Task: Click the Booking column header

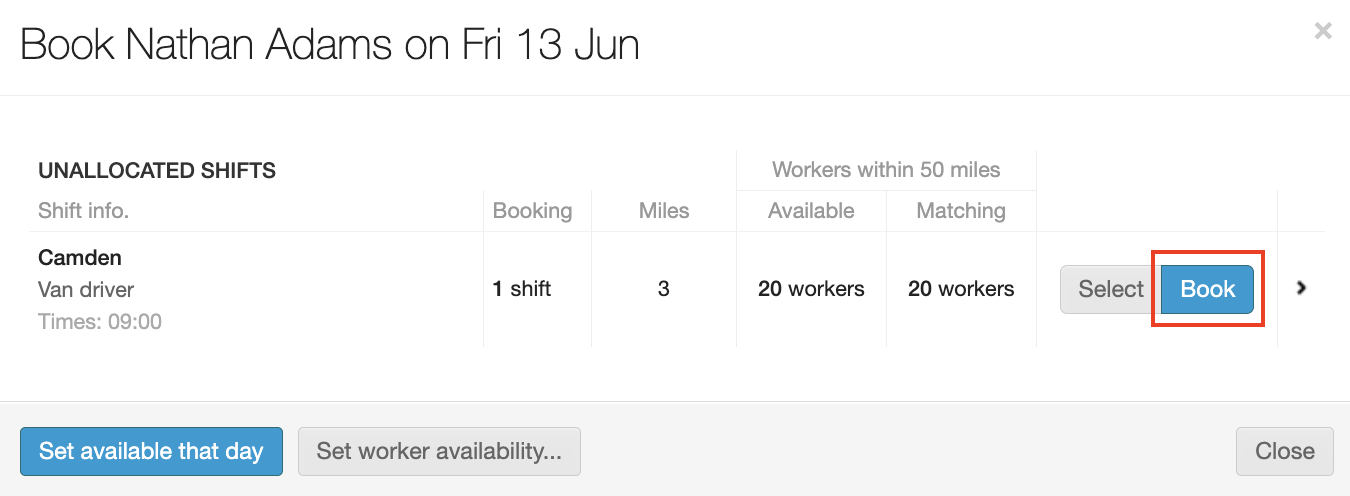Action: [x=532, y=211]
